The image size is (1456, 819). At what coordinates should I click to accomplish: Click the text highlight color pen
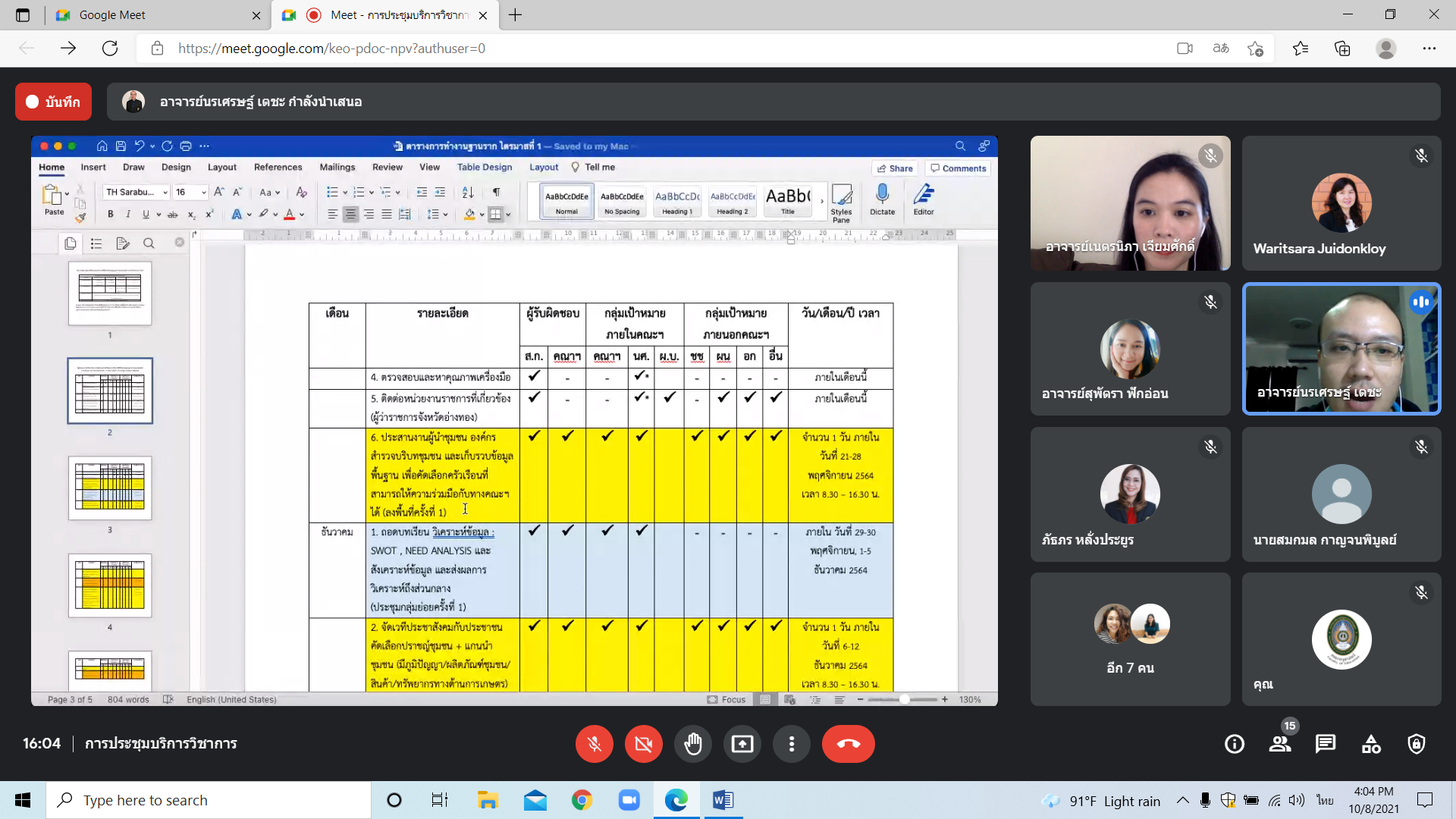[263, 215]
